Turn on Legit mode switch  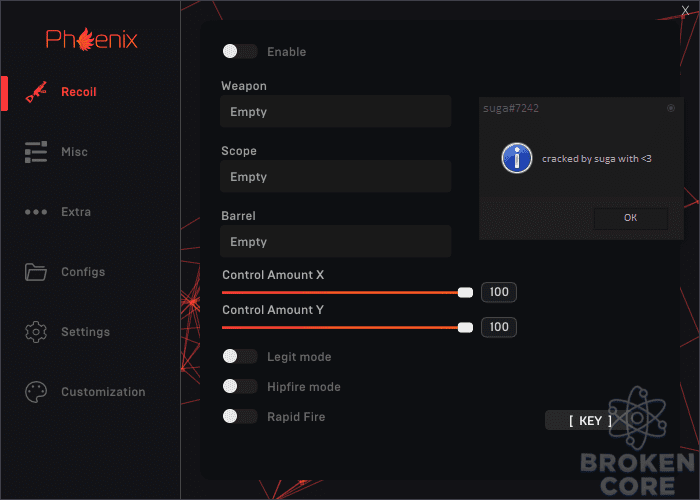(x=240, y=356)
